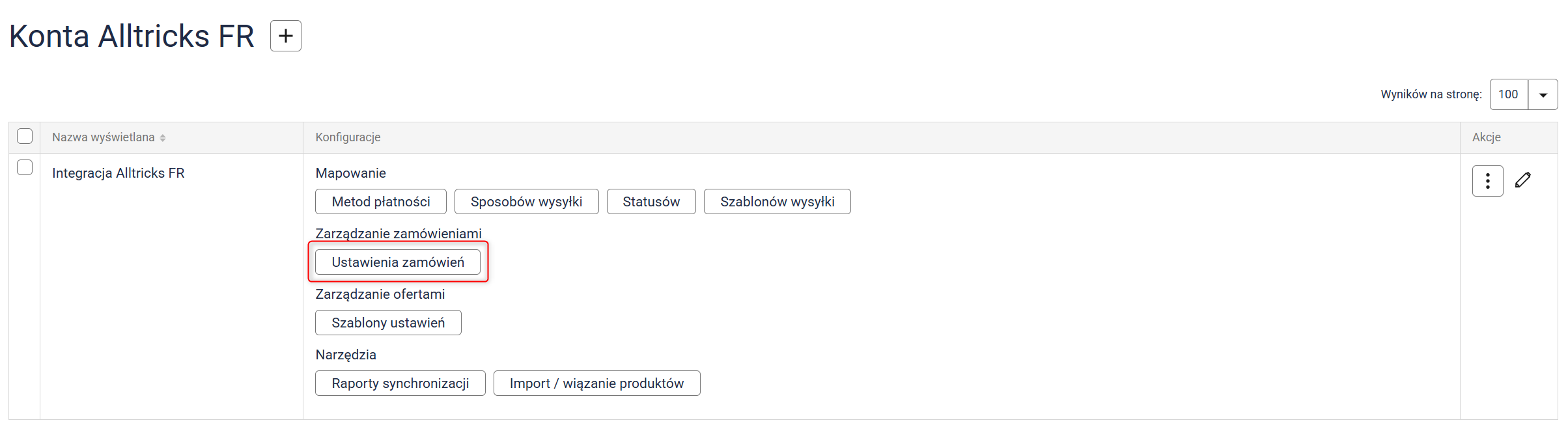Open Ustawienia zamówień
This screenshot has height=429, width=1568.
click(x=398, y=262)
